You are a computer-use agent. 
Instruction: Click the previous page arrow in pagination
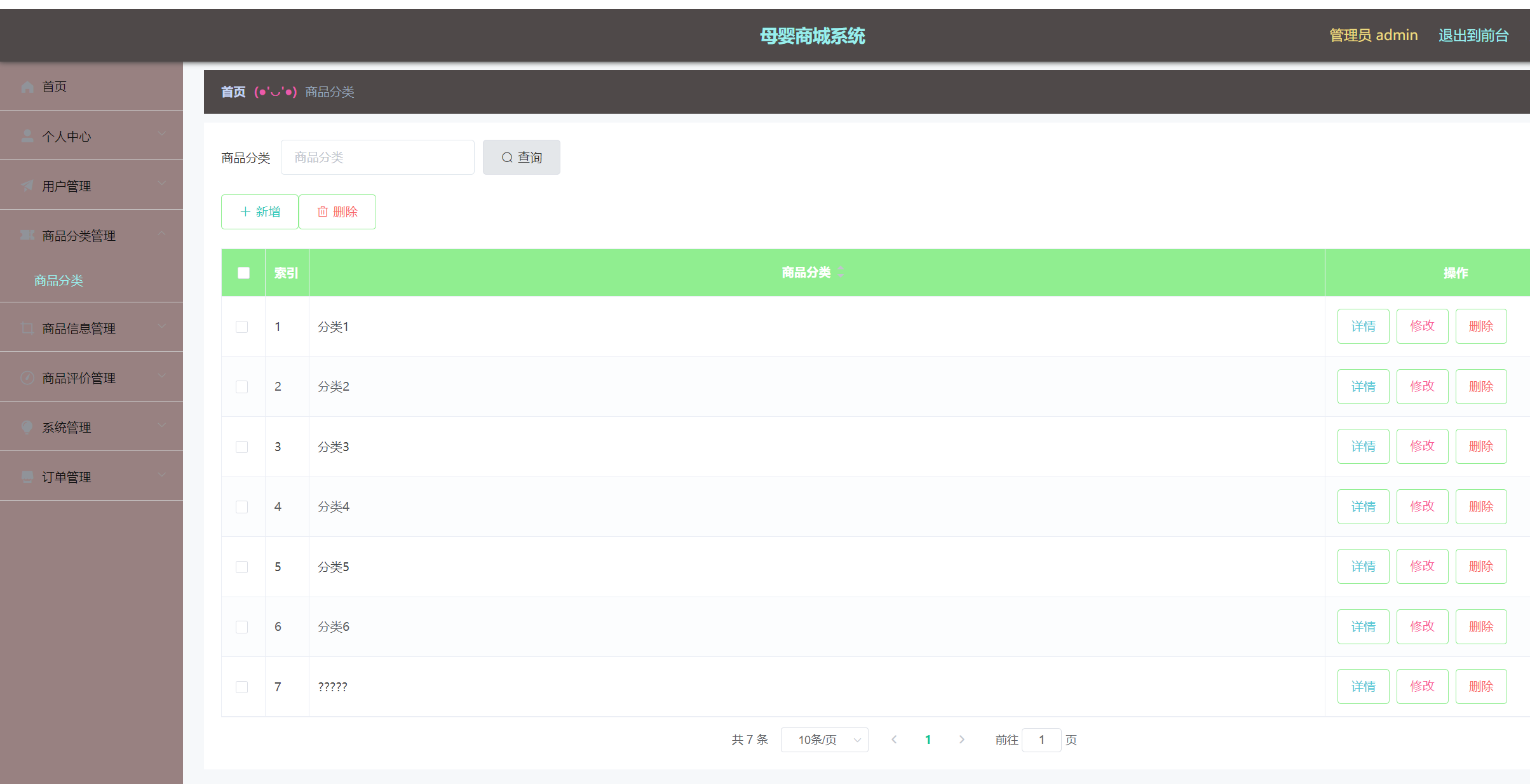894,740
